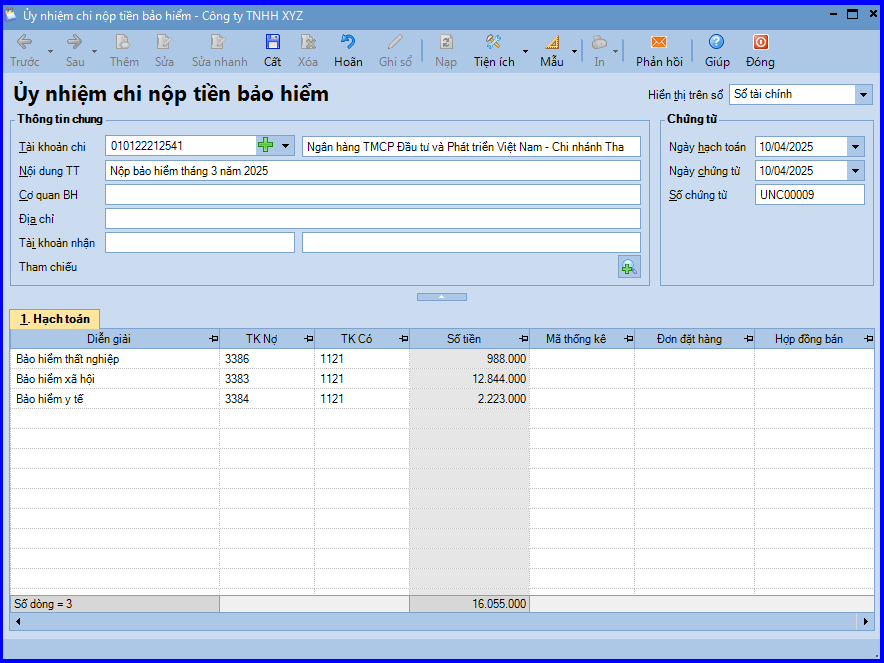Pin the TK Có column

coord(403,339)
